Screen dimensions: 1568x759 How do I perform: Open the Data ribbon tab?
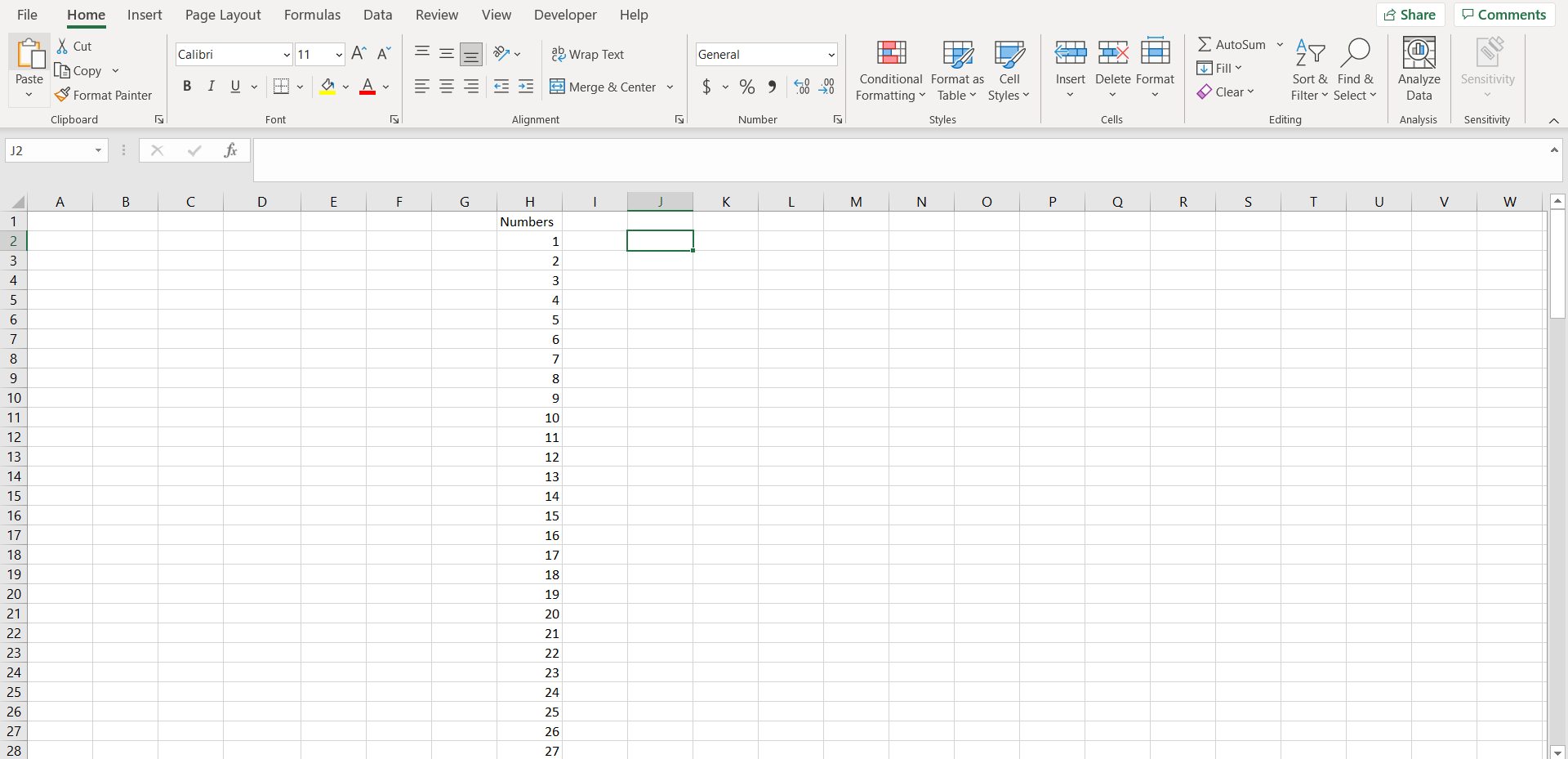(378, 15)
